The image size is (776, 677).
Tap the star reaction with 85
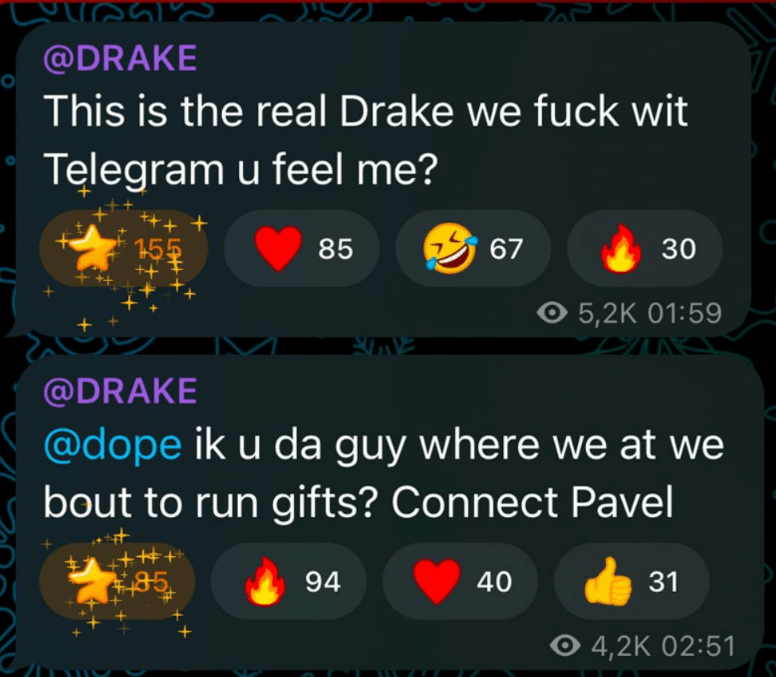point(117,581)
